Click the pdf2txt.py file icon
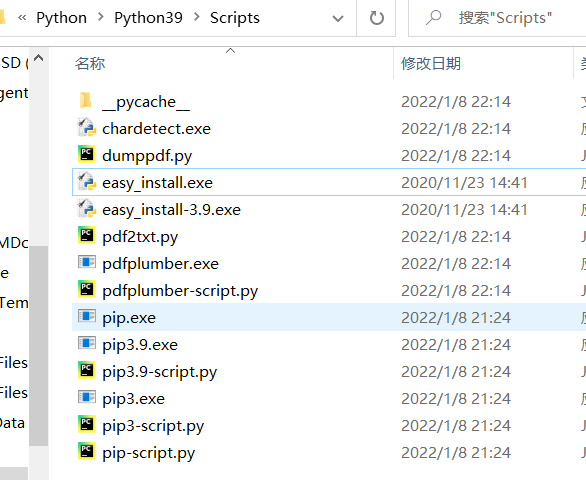Screen dimensions: 586x480 point(86,236)
